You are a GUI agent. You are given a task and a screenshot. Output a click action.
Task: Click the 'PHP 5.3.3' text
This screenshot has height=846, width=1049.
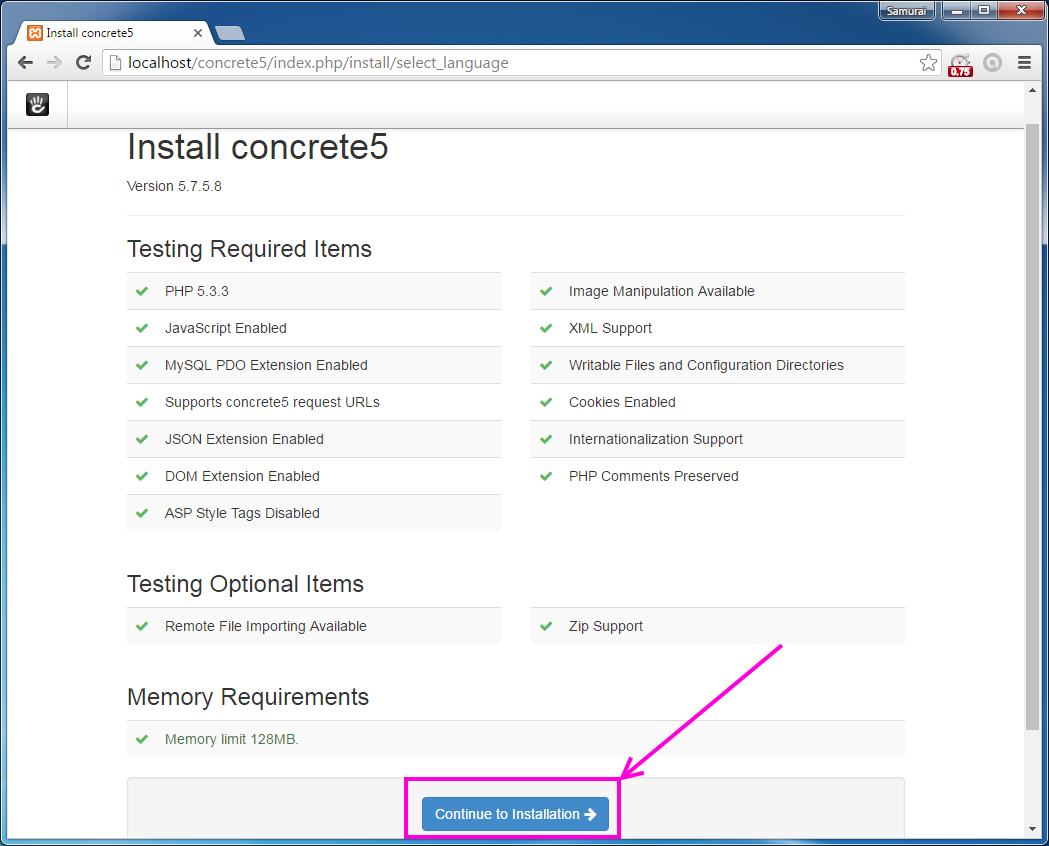(x=197, y=291)
